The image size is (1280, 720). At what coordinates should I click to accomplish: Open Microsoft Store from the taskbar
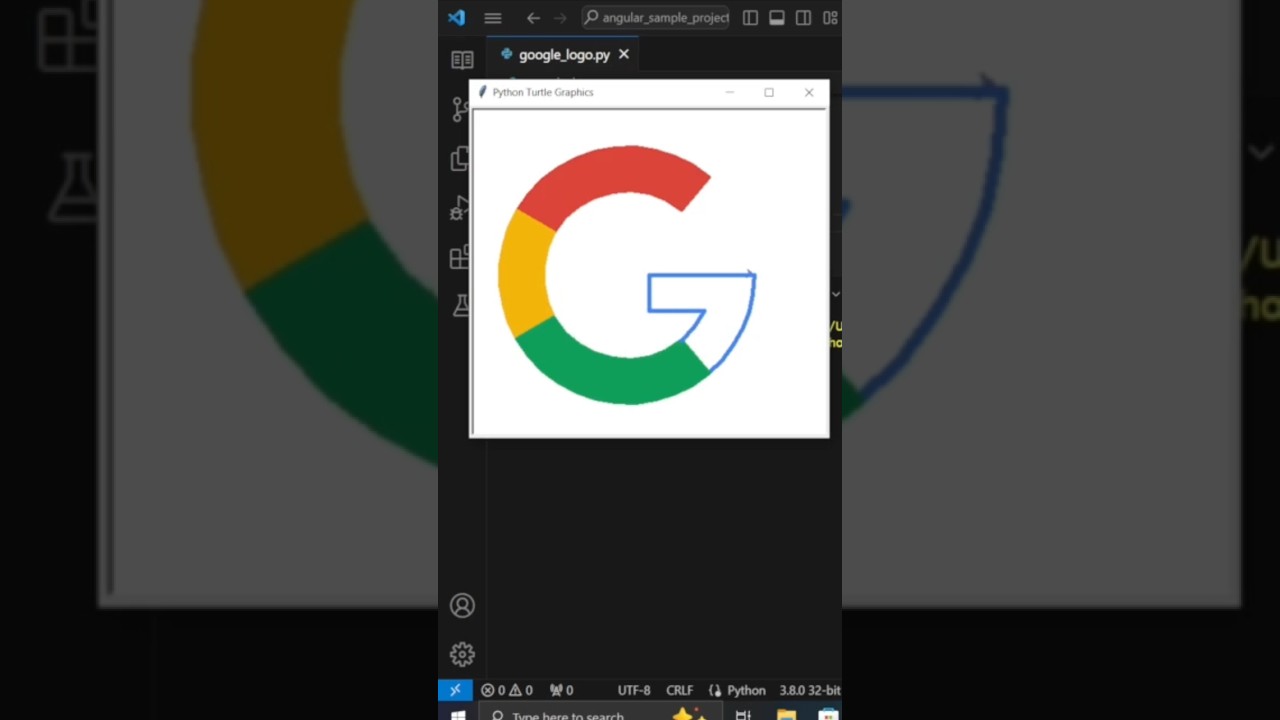[x=827, y=714]
